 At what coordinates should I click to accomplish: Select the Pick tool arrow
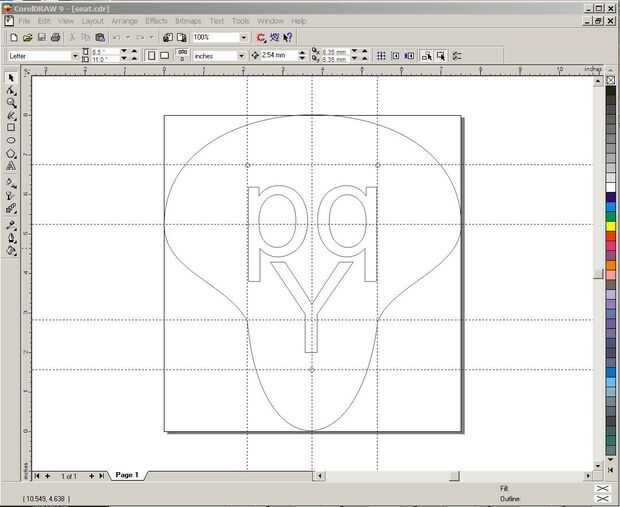pos(11,78)
